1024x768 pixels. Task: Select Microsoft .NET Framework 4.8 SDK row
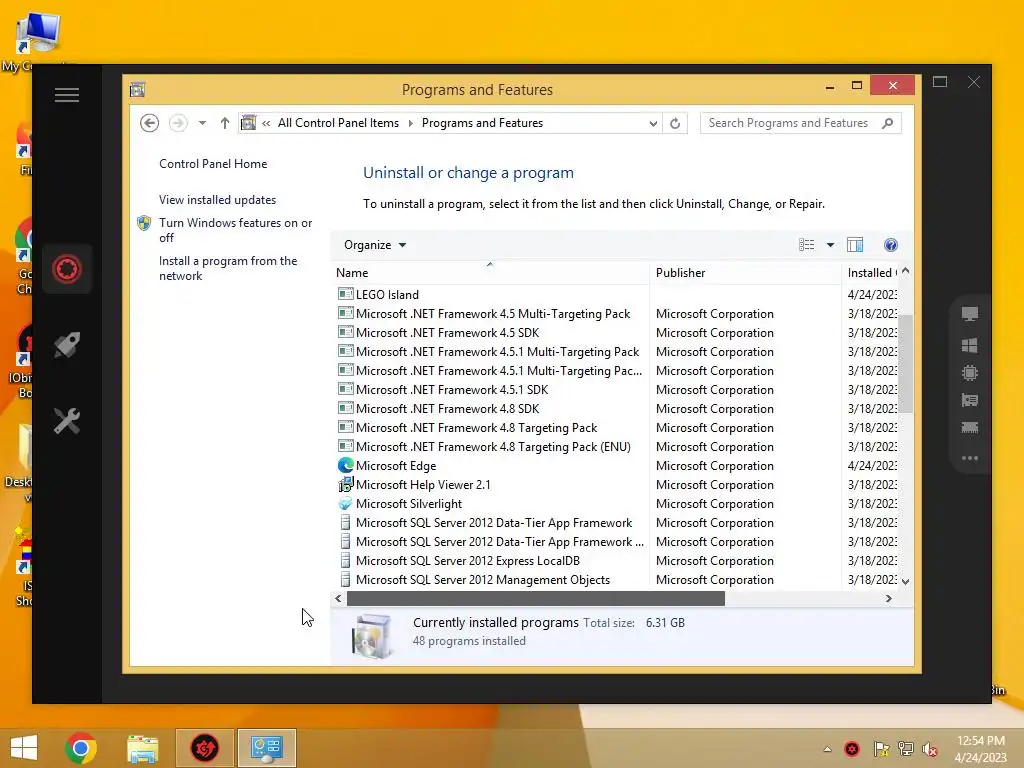tap(617, 409)
